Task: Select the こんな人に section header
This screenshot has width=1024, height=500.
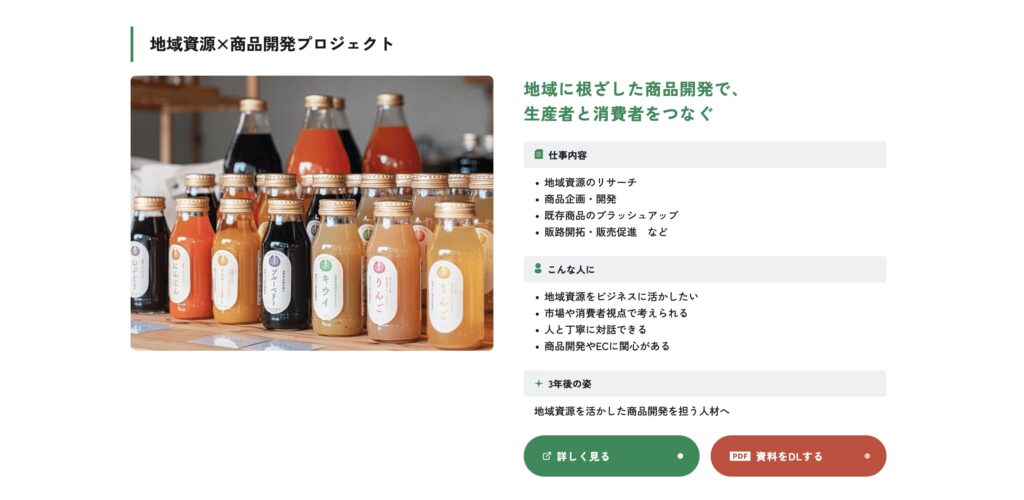Action: [x=705, y=269]
